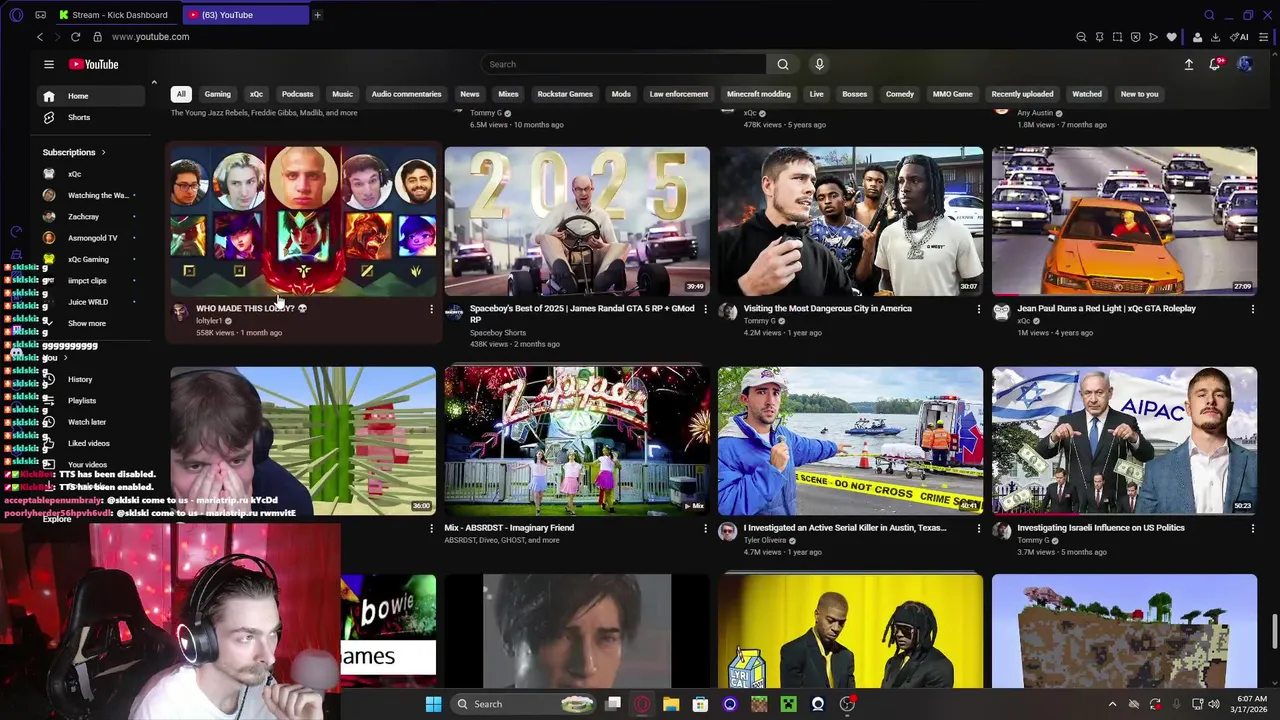Go back with the browser back arrow
This screenshot has width=1280, height=720.
(x=40, y=37)
